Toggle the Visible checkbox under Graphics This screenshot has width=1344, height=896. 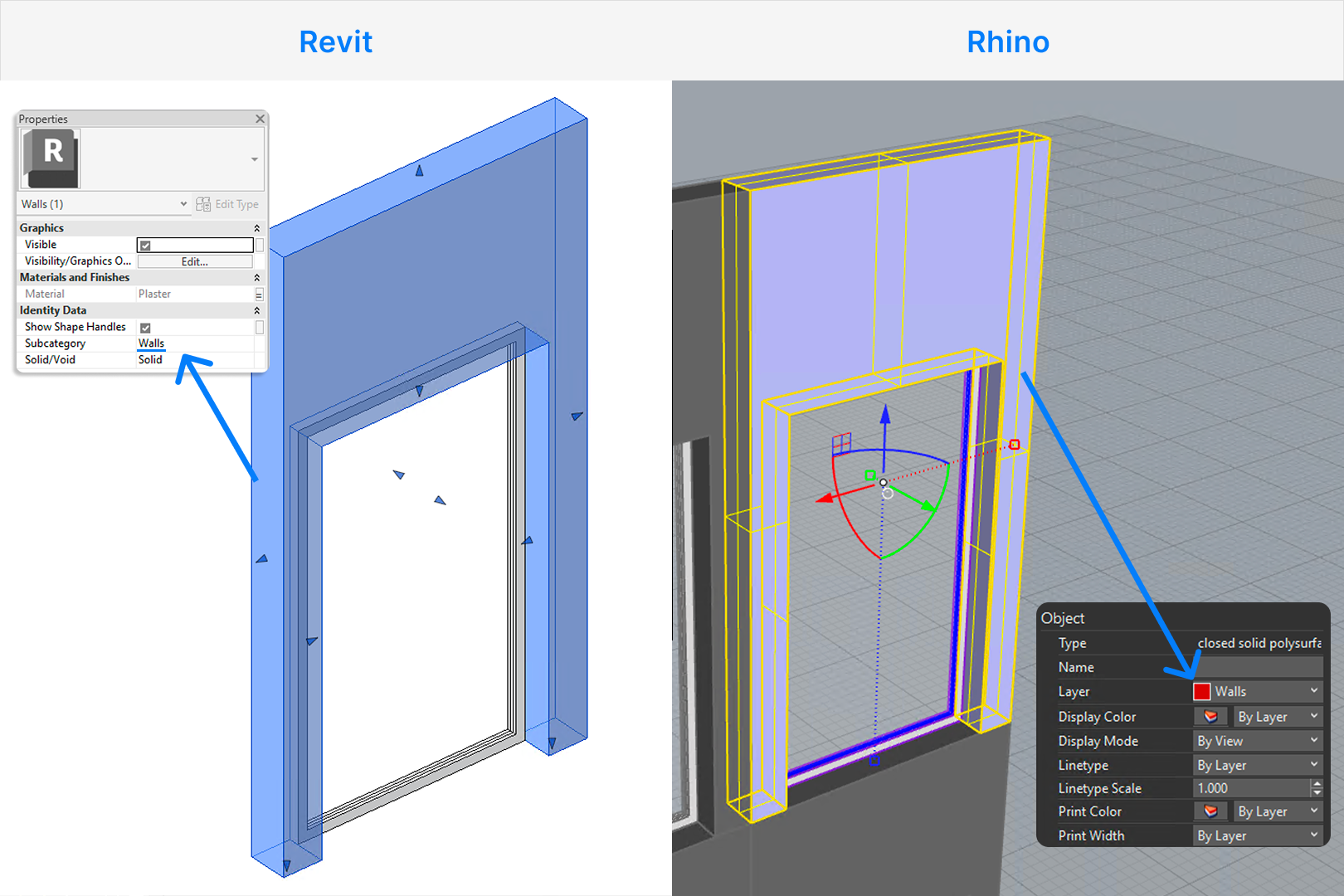tap(144, 244)
